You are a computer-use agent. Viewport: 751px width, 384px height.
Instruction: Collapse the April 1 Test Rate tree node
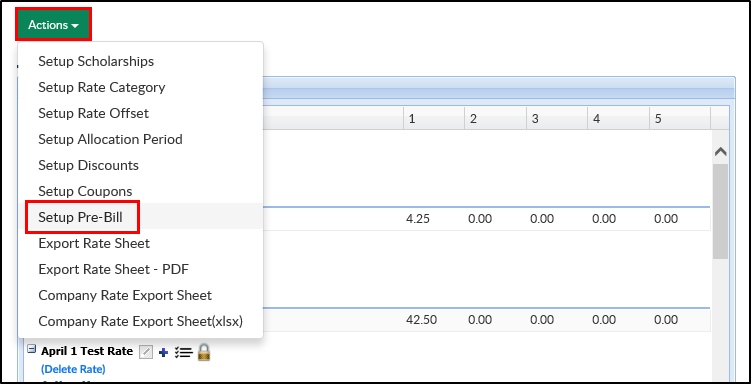(x=32, y=349)
